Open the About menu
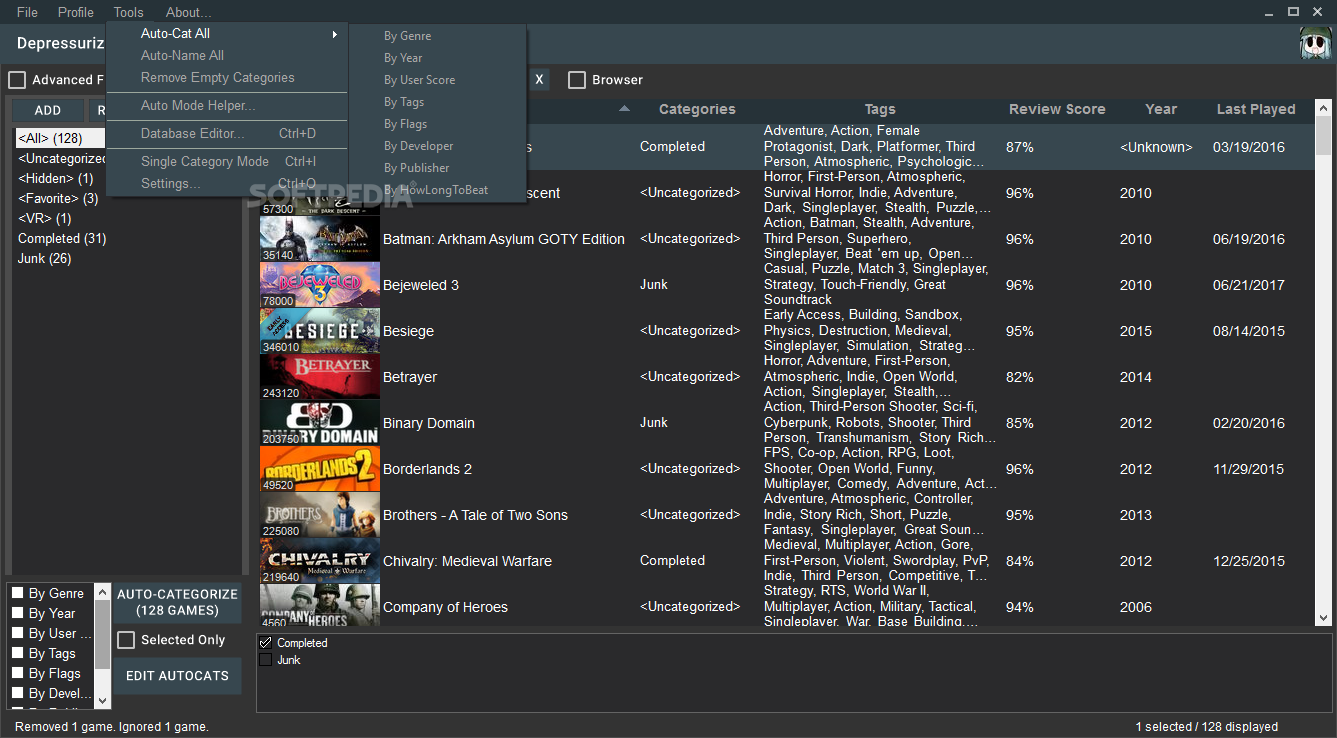1337x738 pixels. point(188,12)
